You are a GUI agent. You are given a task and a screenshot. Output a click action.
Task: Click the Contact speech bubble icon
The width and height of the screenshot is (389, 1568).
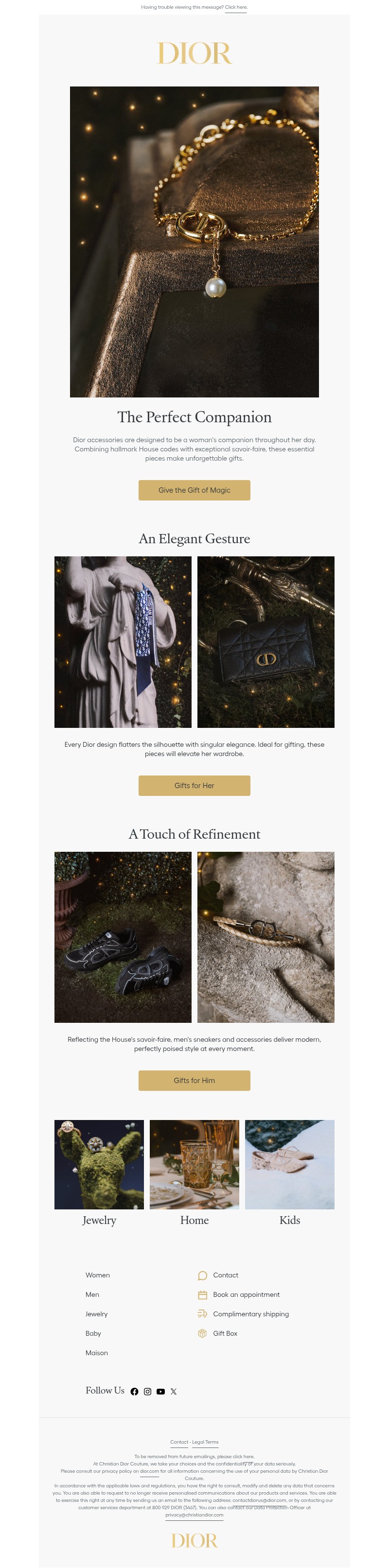click(x=203, y=1275)
